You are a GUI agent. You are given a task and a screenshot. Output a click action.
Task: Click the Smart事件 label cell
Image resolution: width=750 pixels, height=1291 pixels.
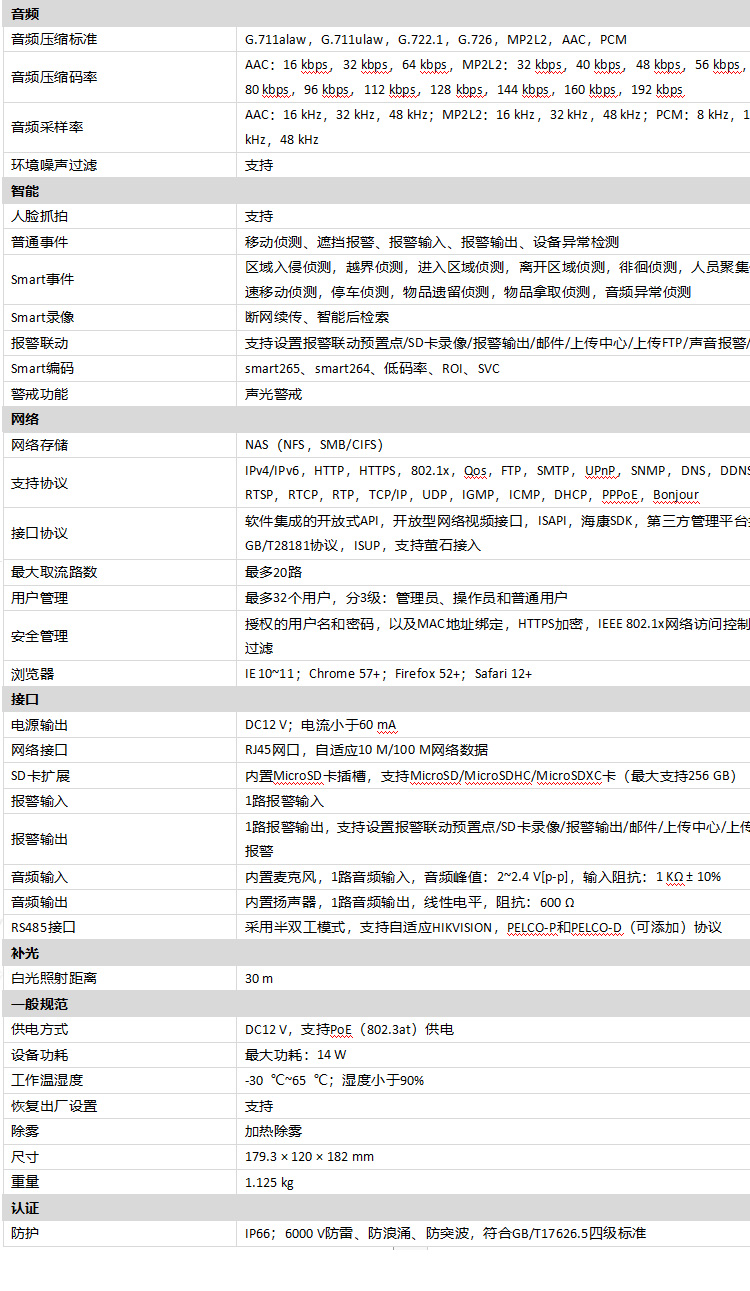click(x=43, y=279)
